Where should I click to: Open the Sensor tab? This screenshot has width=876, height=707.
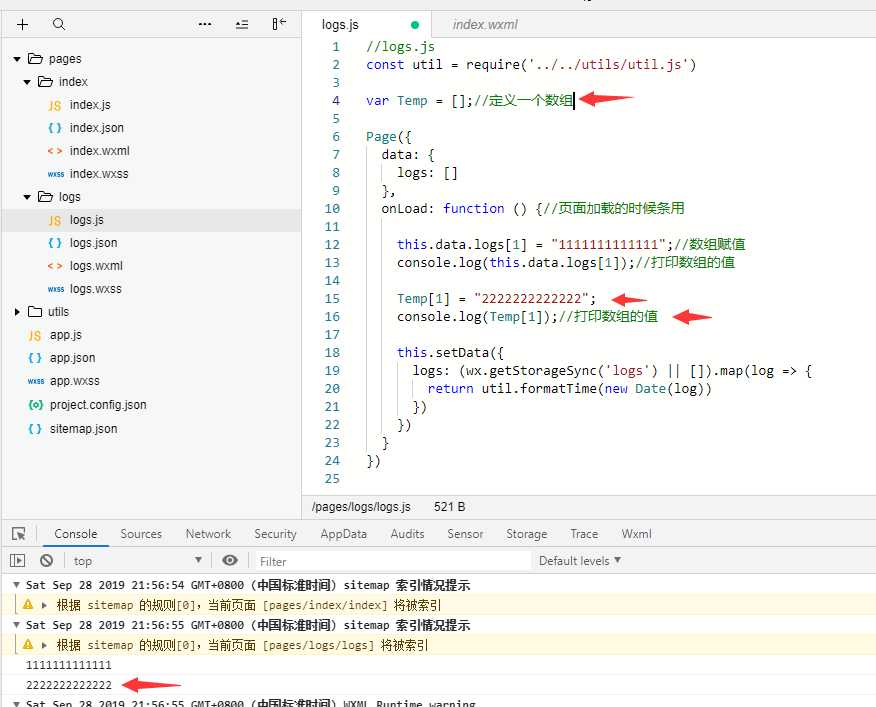(x=465, y=534)
